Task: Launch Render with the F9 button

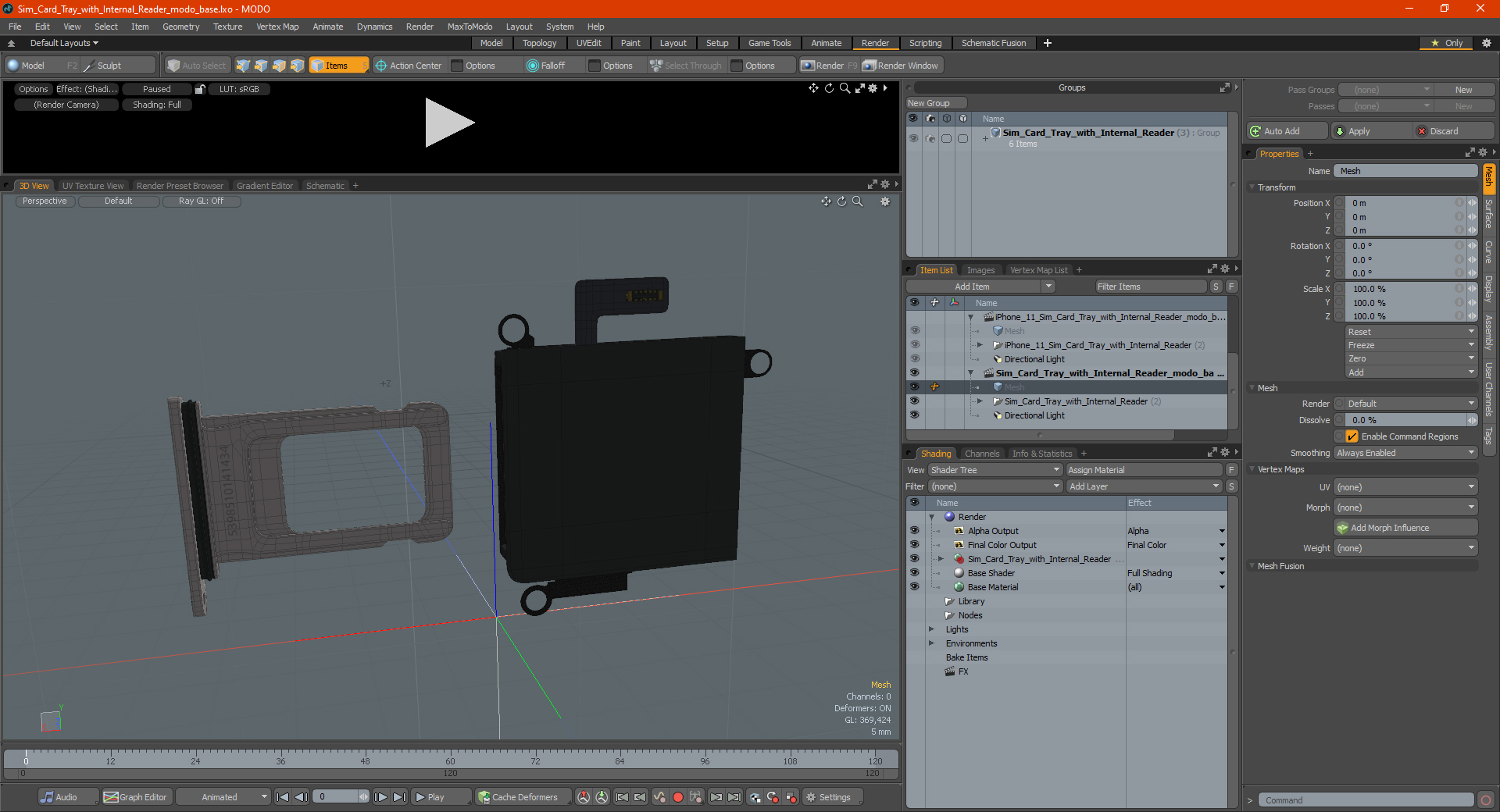Action: click(x=829, y=66)
